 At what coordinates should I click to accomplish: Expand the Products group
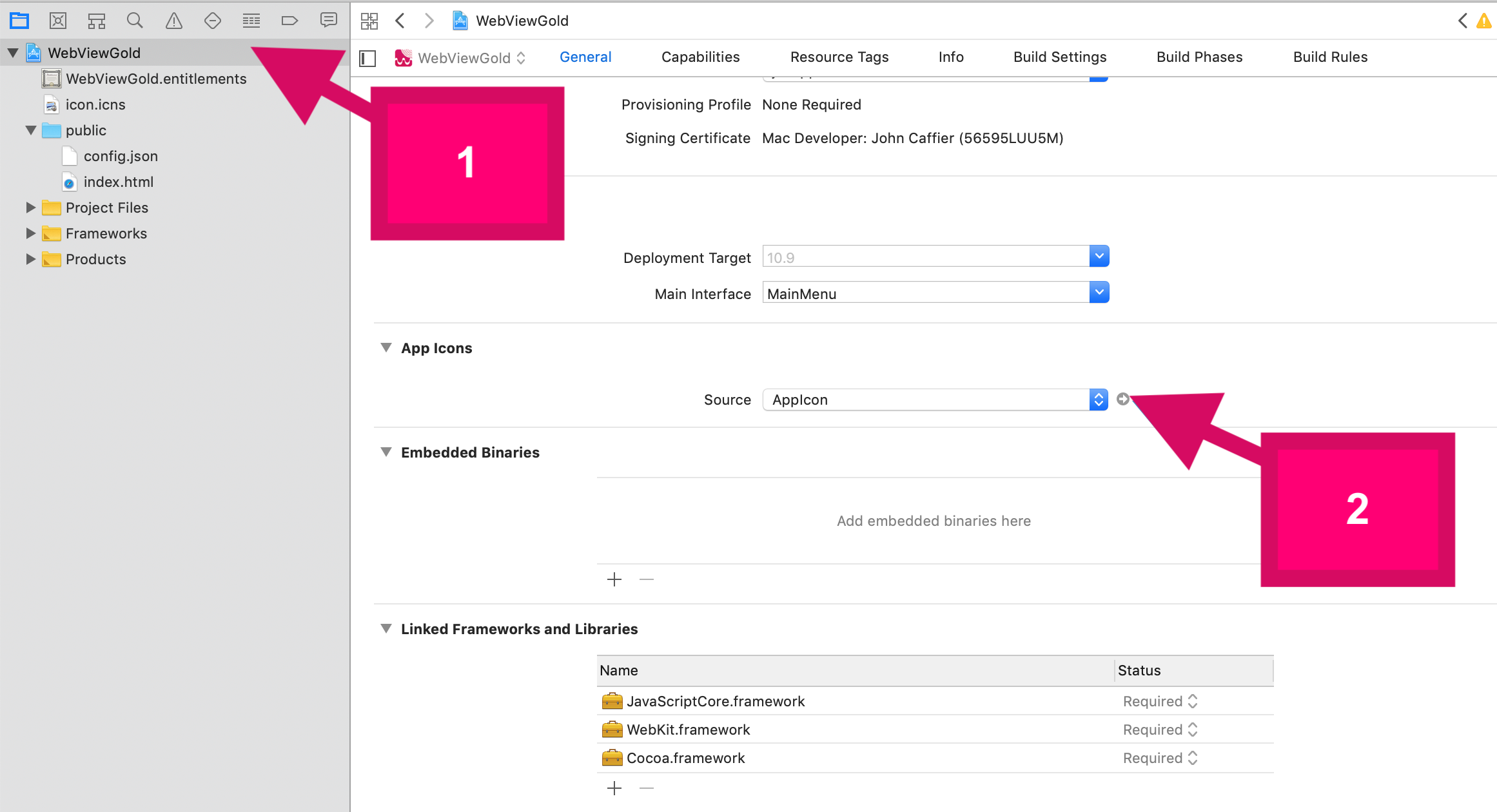point(30,259)
